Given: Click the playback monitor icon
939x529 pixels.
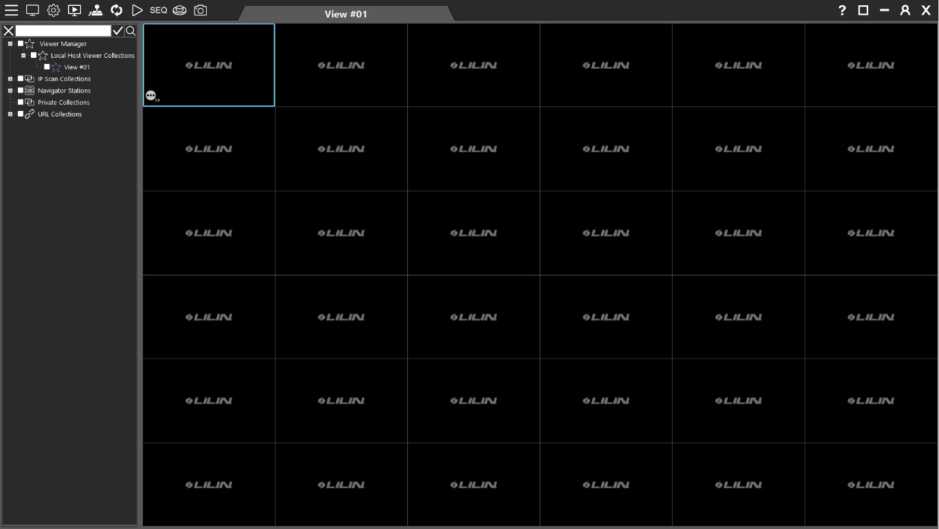Looking at the screenshot, I should pos(74,10).
